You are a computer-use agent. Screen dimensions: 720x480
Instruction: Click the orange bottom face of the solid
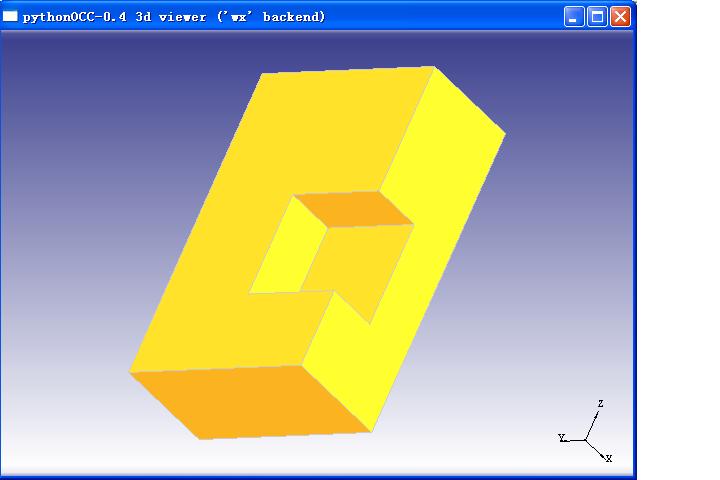(252, 402)
